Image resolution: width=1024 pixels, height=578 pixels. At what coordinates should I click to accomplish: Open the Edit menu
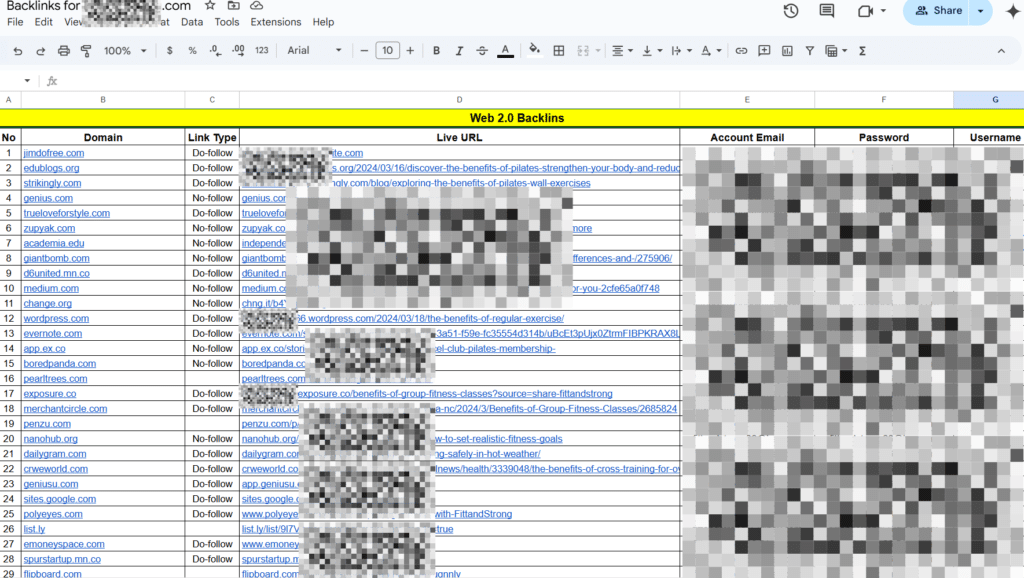(x=44, y=22)
